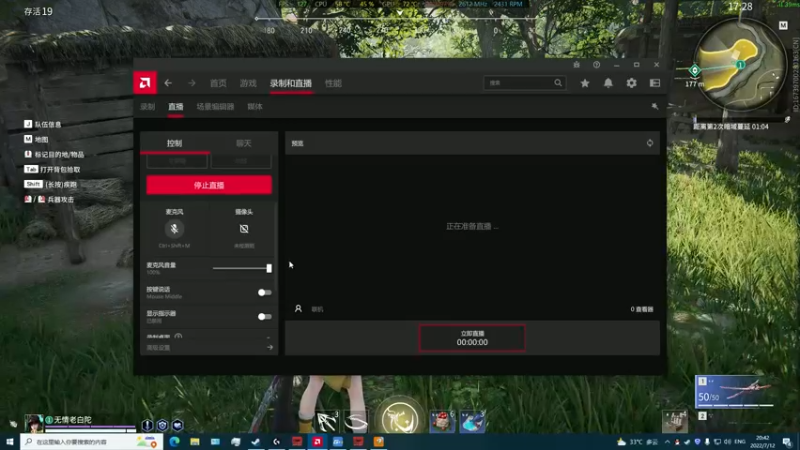Go forward with the right arrow
This screenshot has width=800, height=450.
(191, 83)
